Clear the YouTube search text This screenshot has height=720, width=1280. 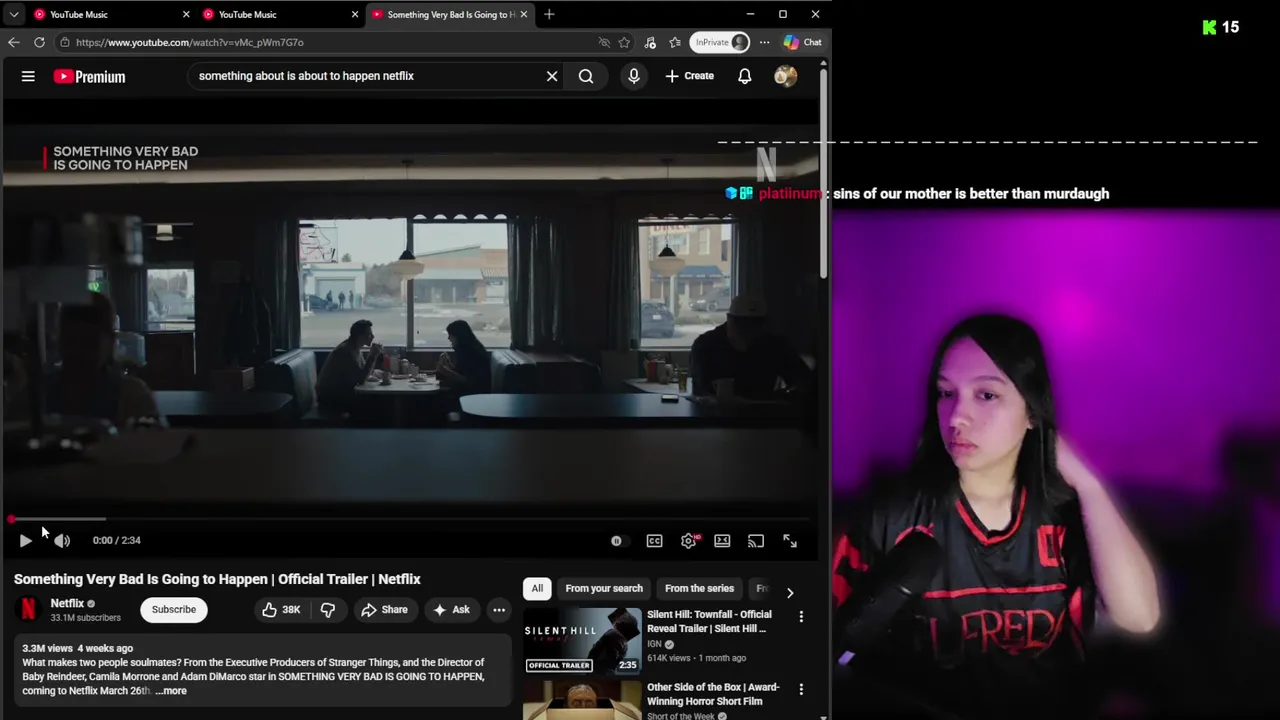(552, 76)
